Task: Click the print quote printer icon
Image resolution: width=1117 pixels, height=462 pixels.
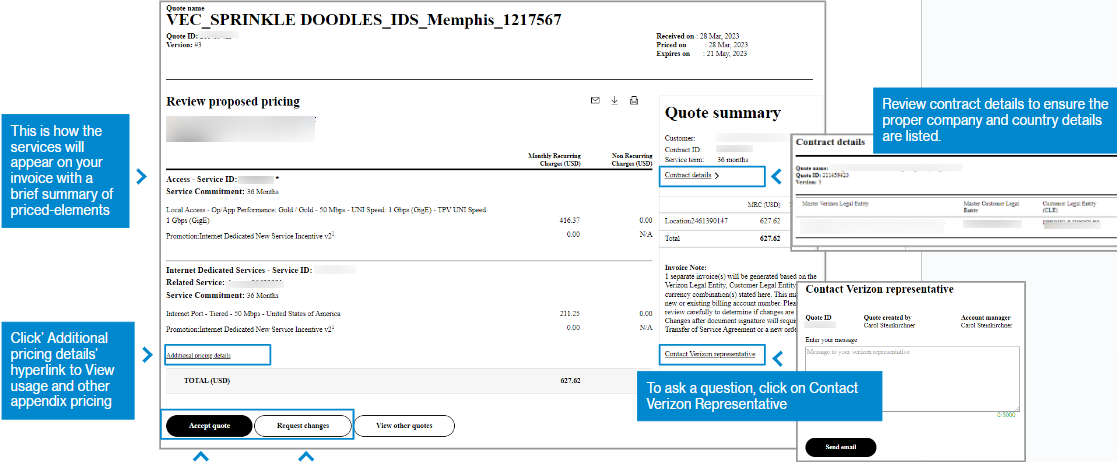Action: click(x=634, y=101)
